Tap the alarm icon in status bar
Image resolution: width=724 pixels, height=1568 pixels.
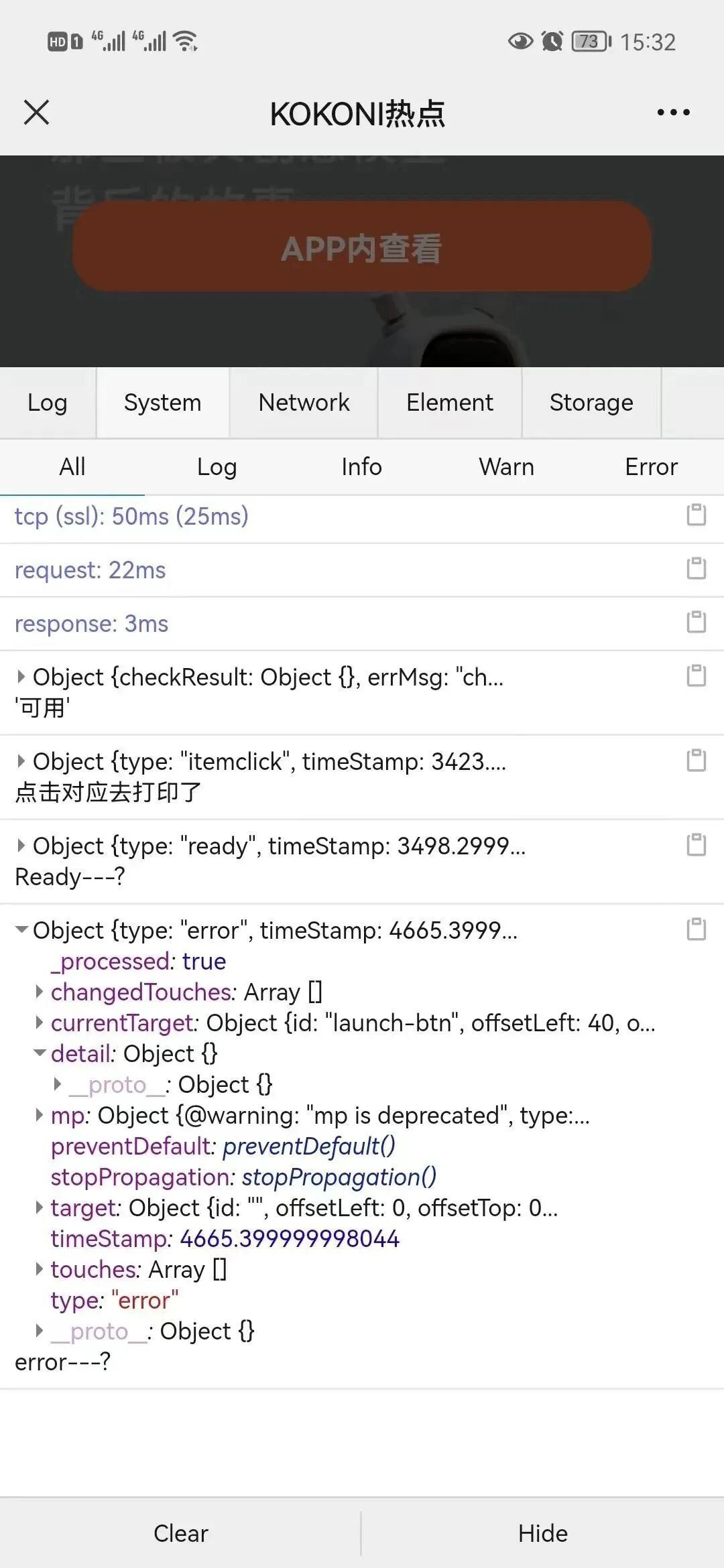point(552,42)
